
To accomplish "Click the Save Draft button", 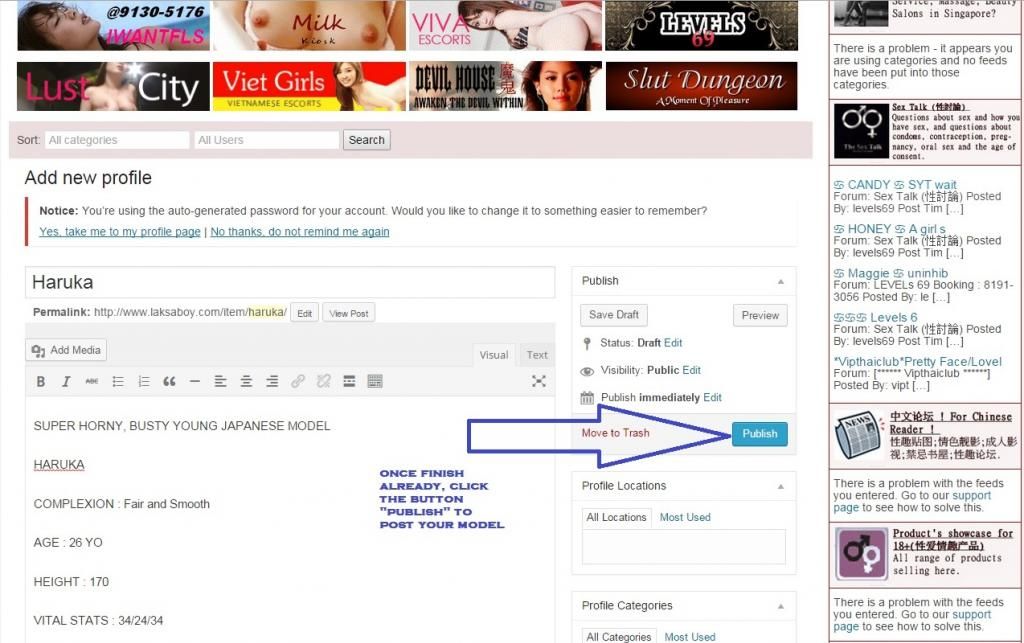I will click(x=614, y=315).
